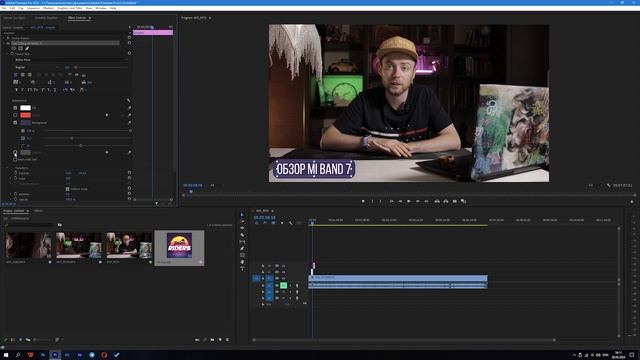The width and height of the screenshot is (640, 360).
Task: Collapse the Source Text property
Action: 8,53
